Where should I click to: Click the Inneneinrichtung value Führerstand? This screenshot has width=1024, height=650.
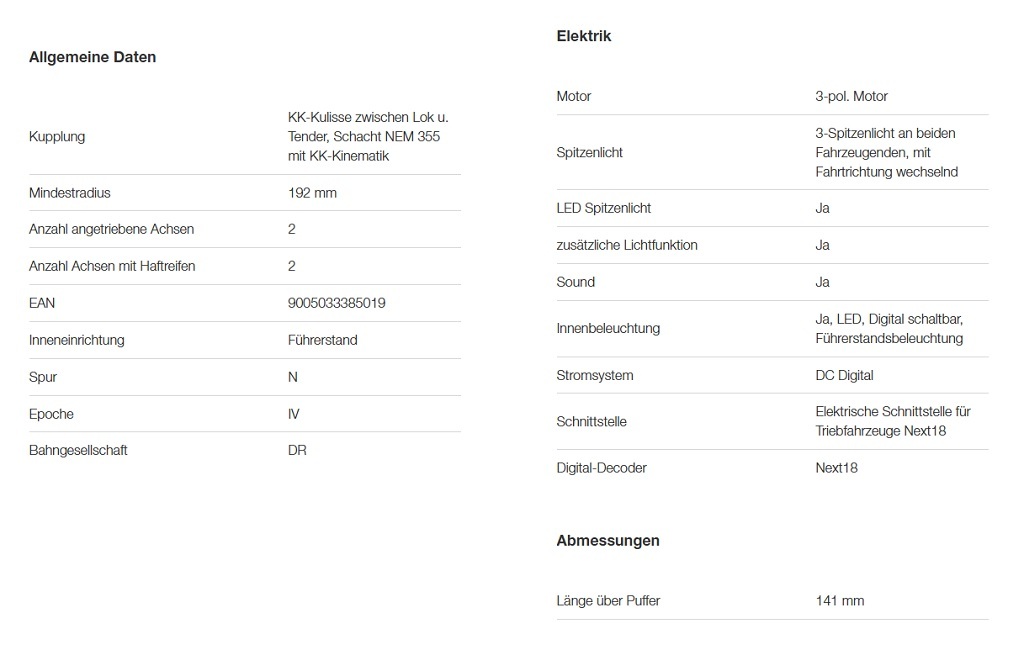tap(323, 340)
